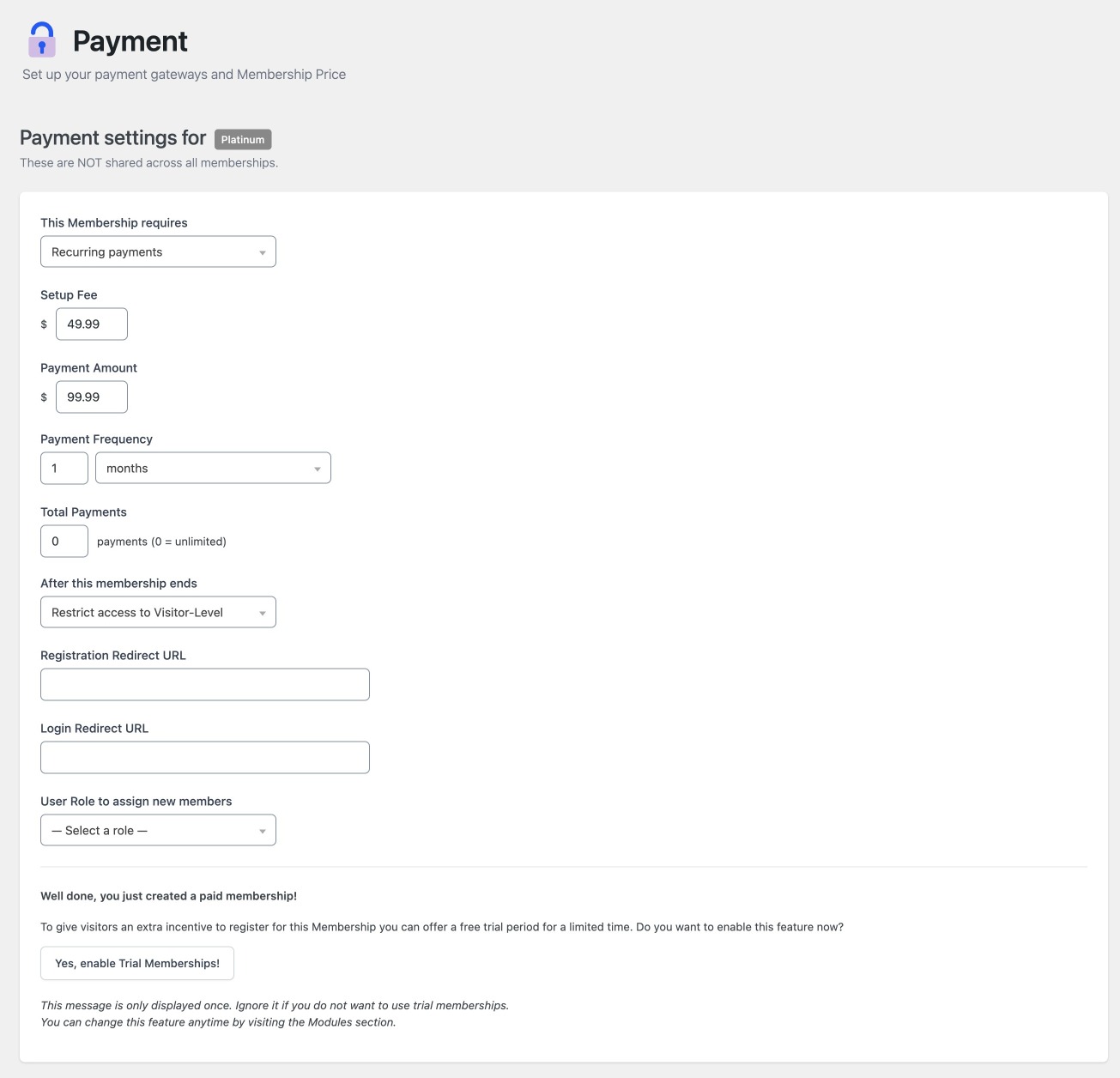
Task: Click the 'Platinum' membership badge
Action: pyautogui.click(x=243, y=139)
